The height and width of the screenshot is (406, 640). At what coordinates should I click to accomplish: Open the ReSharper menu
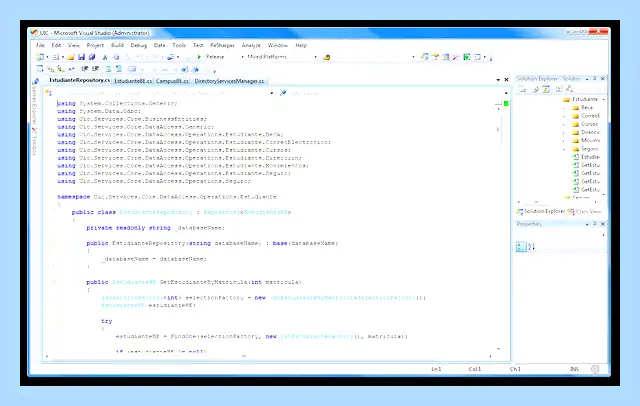pyautogui.click(x=222, y=45)
